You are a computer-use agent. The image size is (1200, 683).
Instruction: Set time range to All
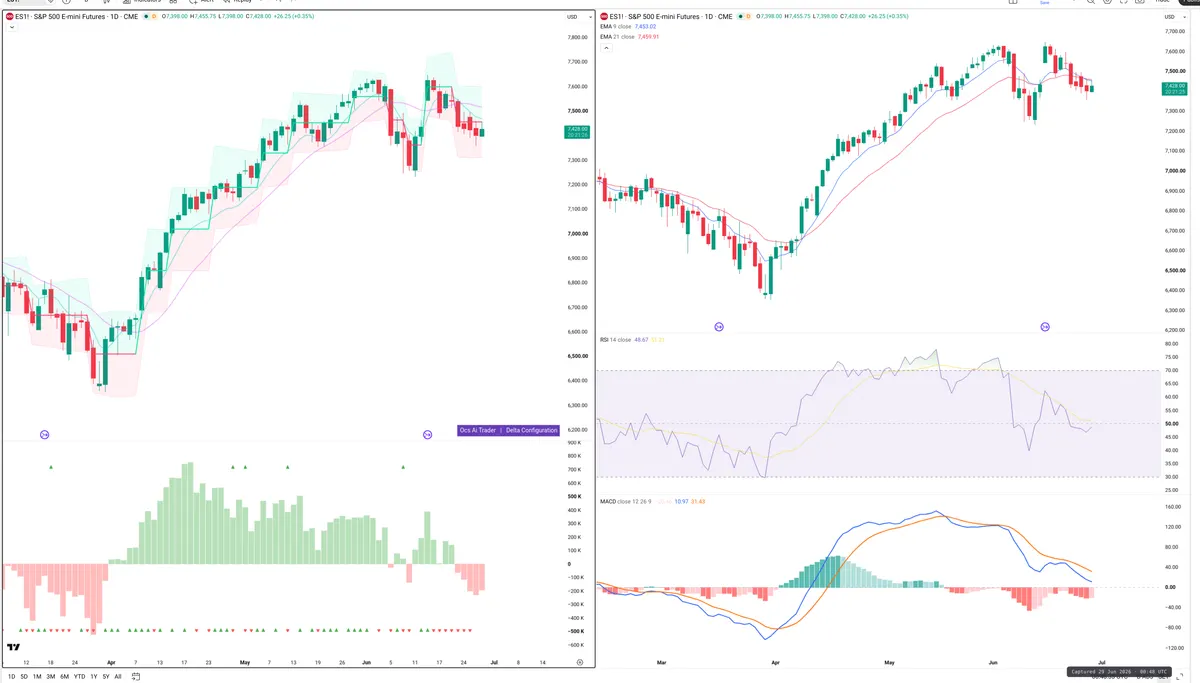(x=118, y=677)
